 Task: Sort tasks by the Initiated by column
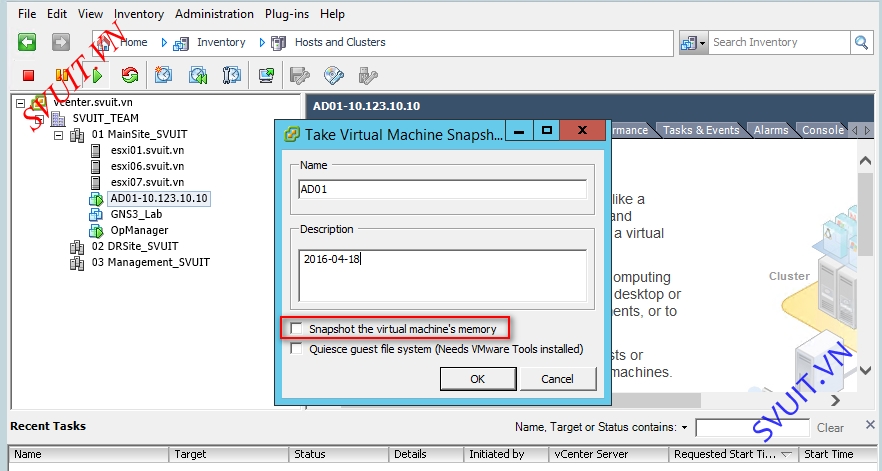506,455
